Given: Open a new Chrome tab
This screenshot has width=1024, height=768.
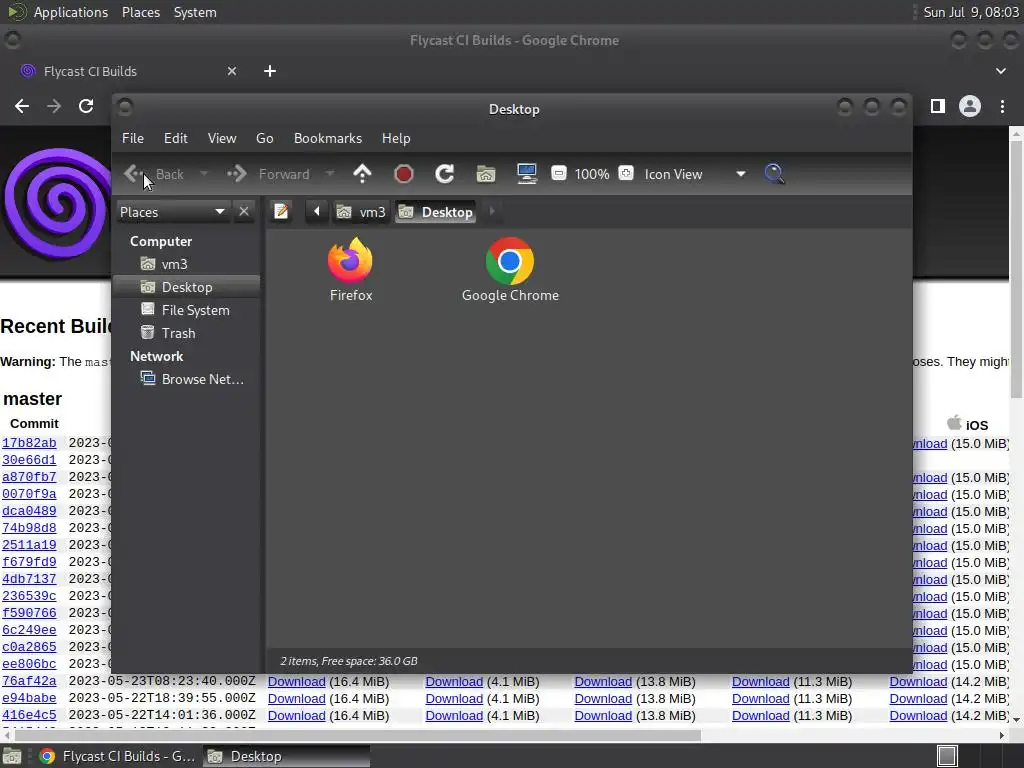Looking at the screenshot, I should pyautogui.click(x=270, y=71).
